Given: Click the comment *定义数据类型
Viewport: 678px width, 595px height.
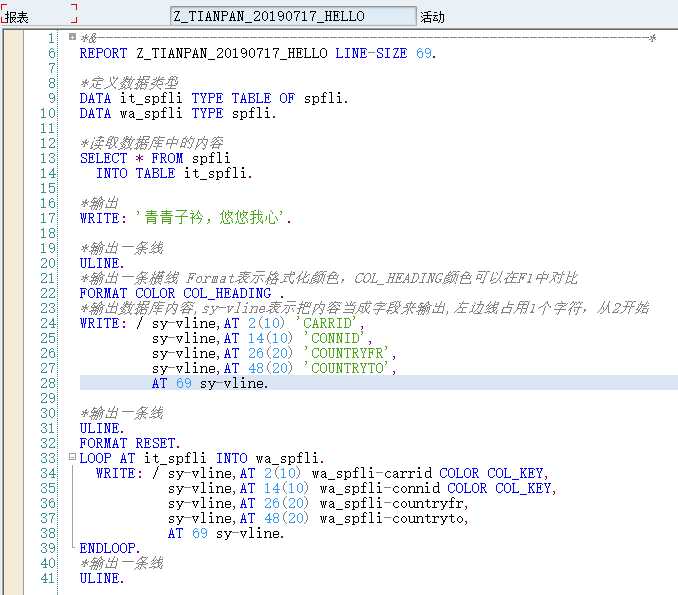Looking at the screenshot, I should point(129,83).
